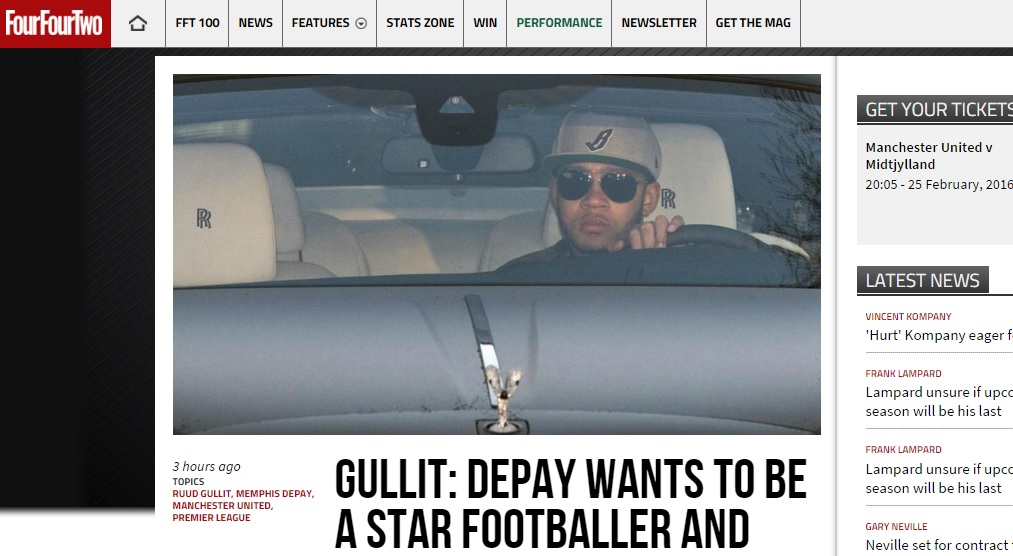Select the Win menu item
The image size is (1013, 556).
tap(485, 23)
